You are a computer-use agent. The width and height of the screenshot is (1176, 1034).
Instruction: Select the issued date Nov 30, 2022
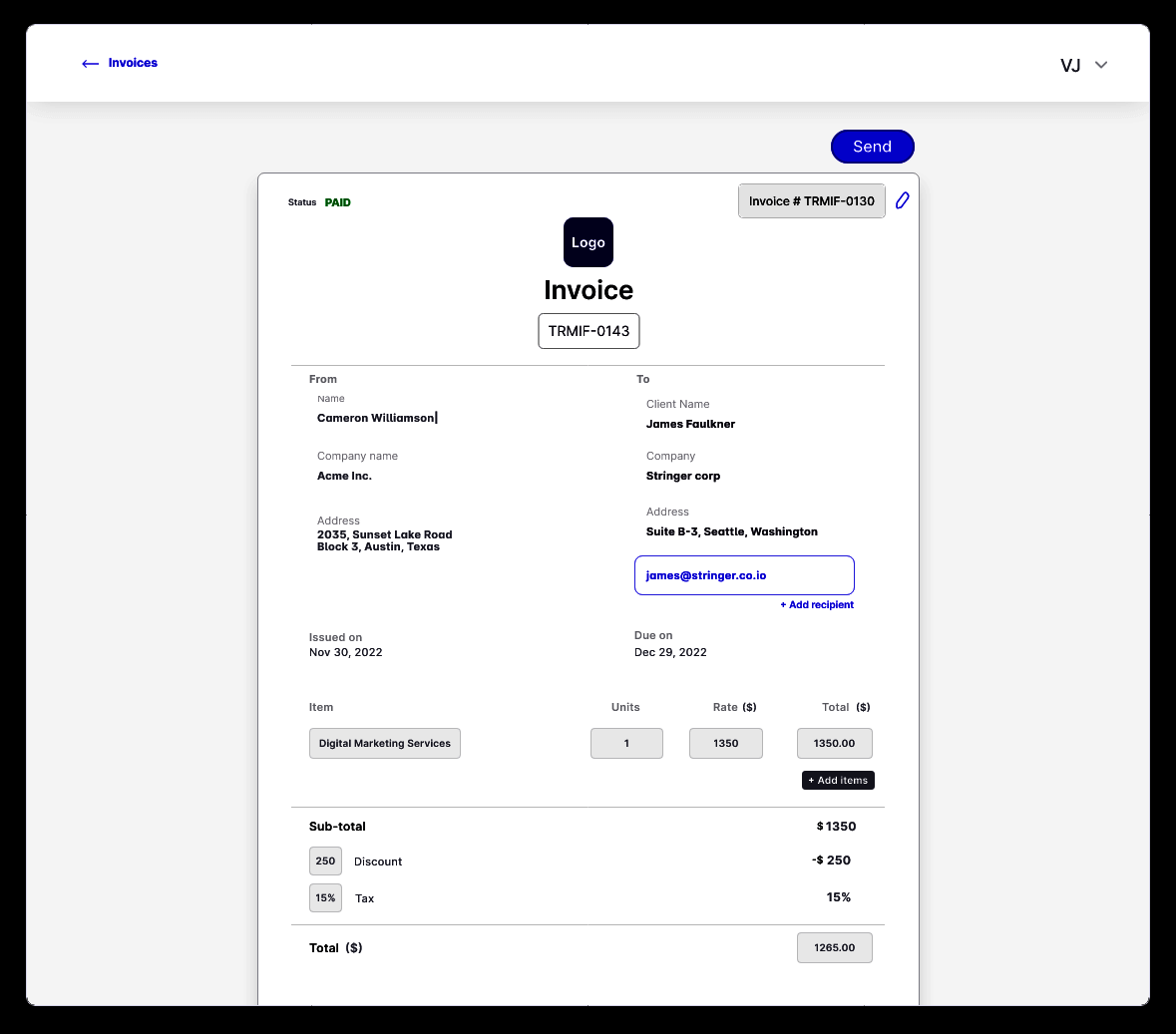point(346,652)
